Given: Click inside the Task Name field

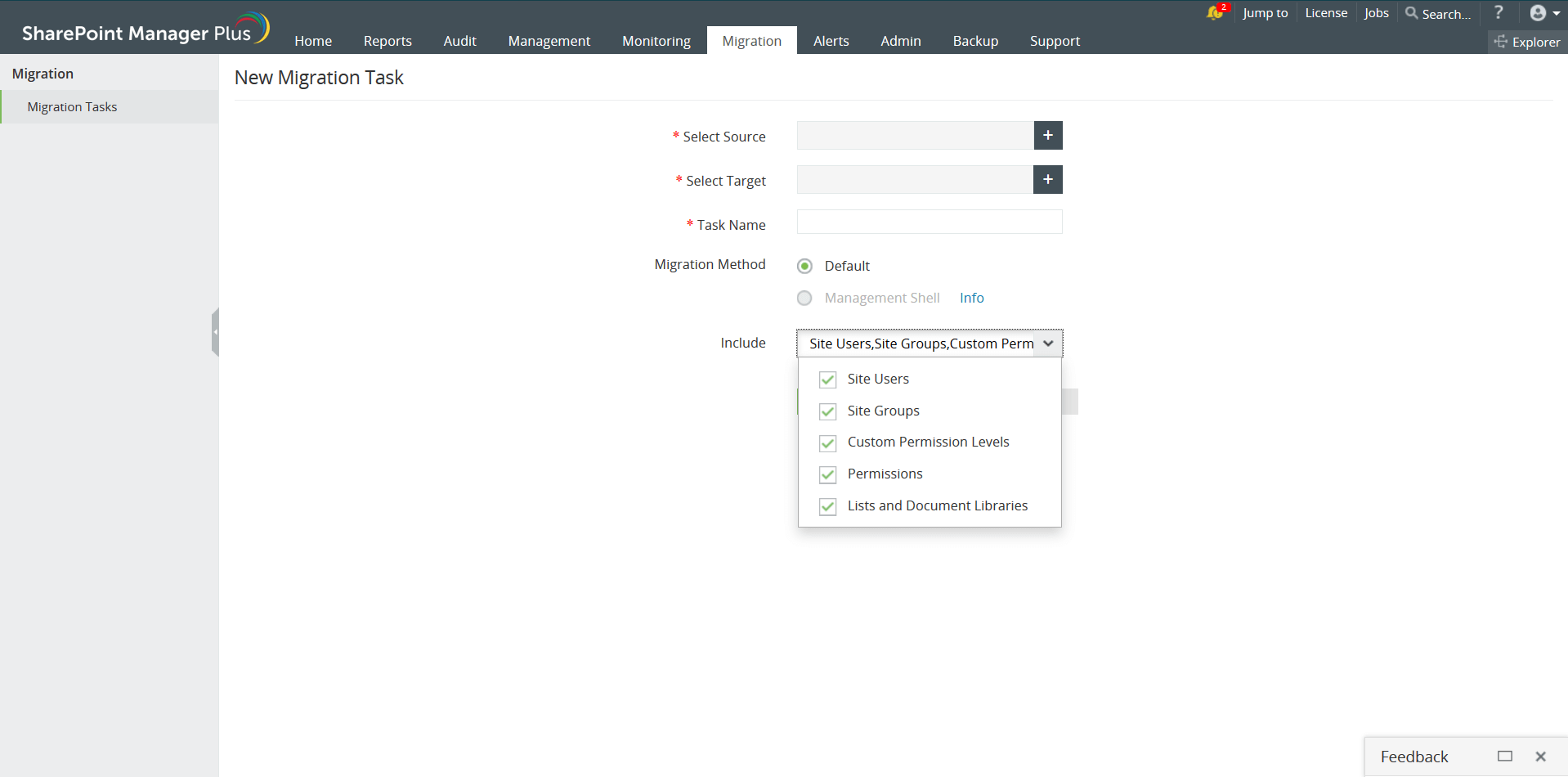Looking at the screenshot, I should [x=929, y=222].
